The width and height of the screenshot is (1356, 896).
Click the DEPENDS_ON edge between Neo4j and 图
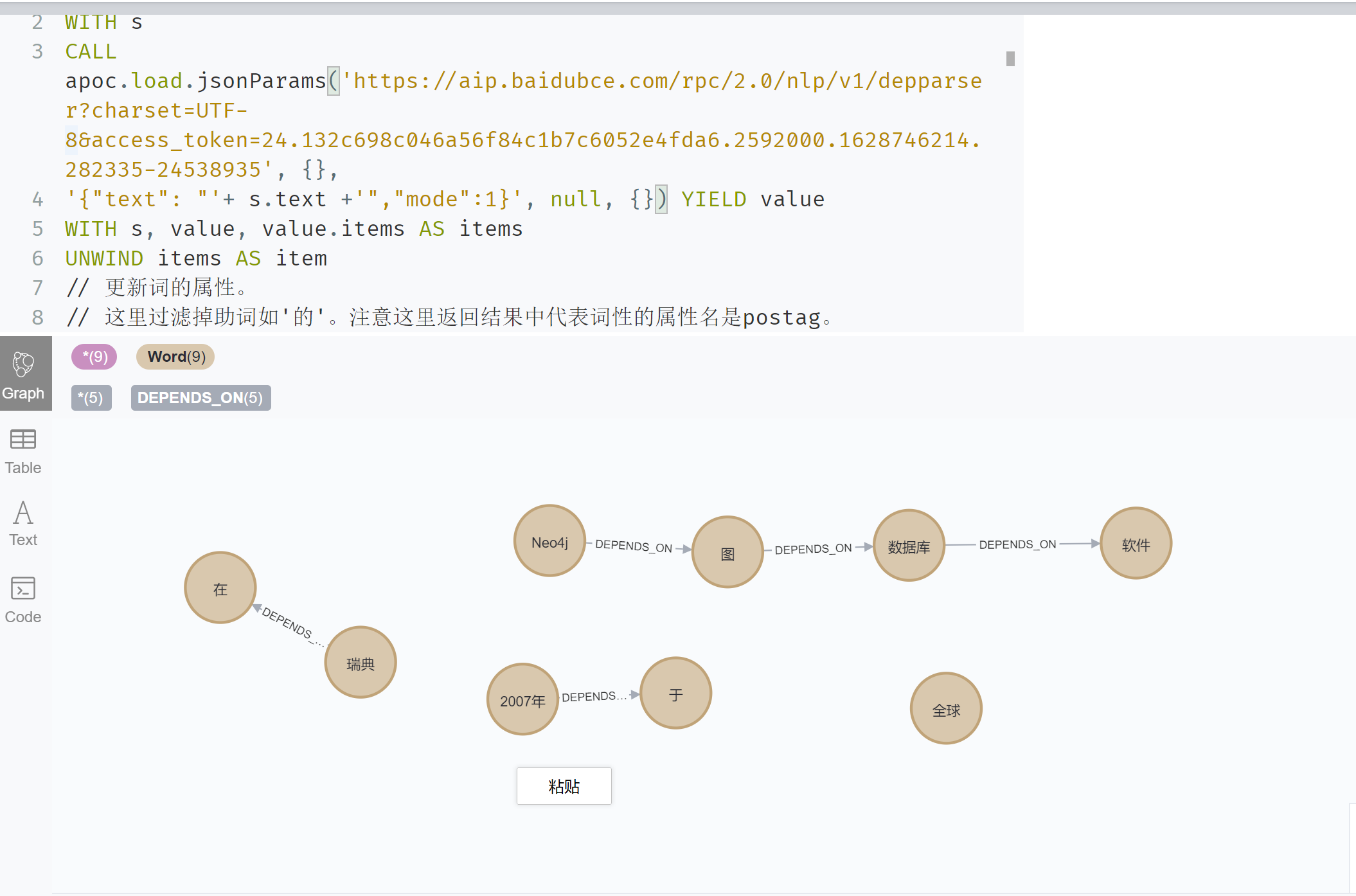633,548
